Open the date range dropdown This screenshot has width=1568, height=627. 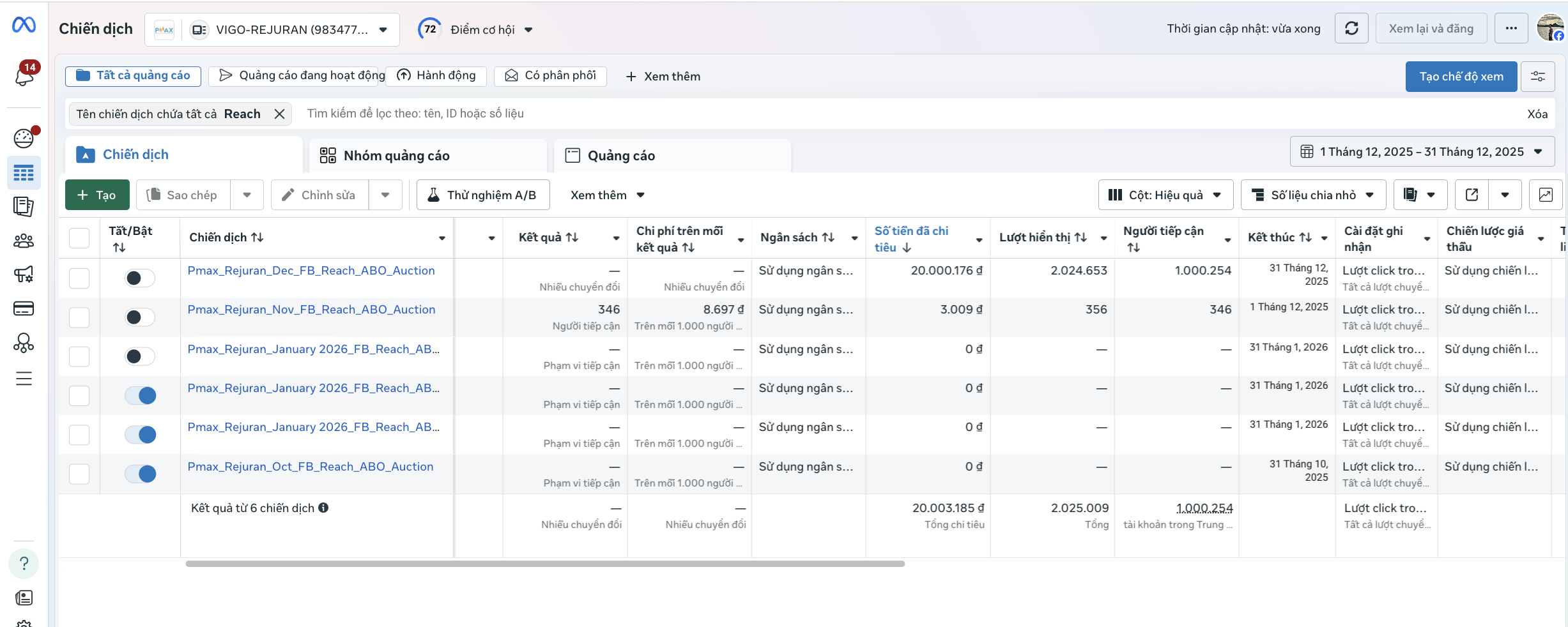pos(1422,152)
